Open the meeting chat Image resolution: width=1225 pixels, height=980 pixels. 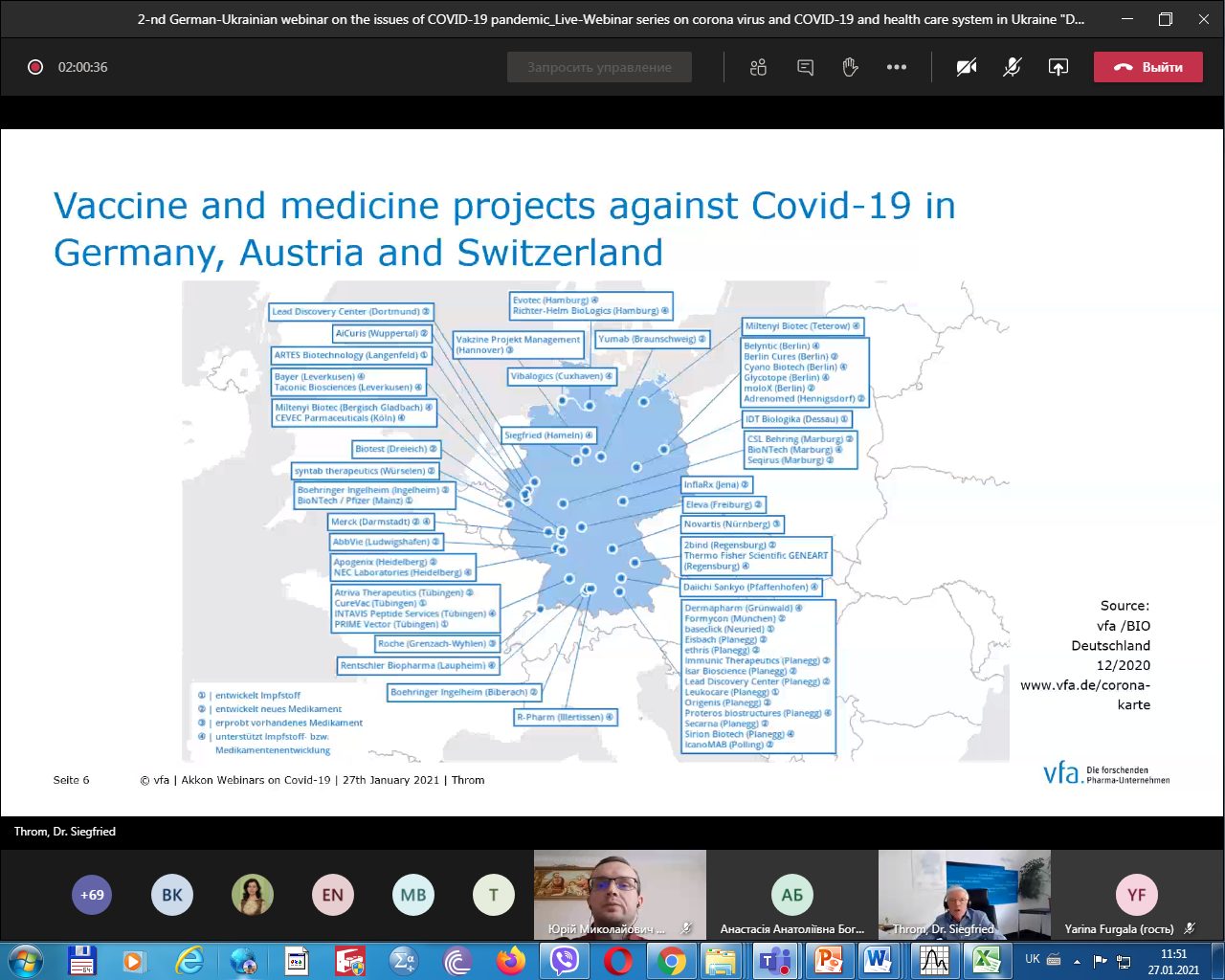point(805,67)
